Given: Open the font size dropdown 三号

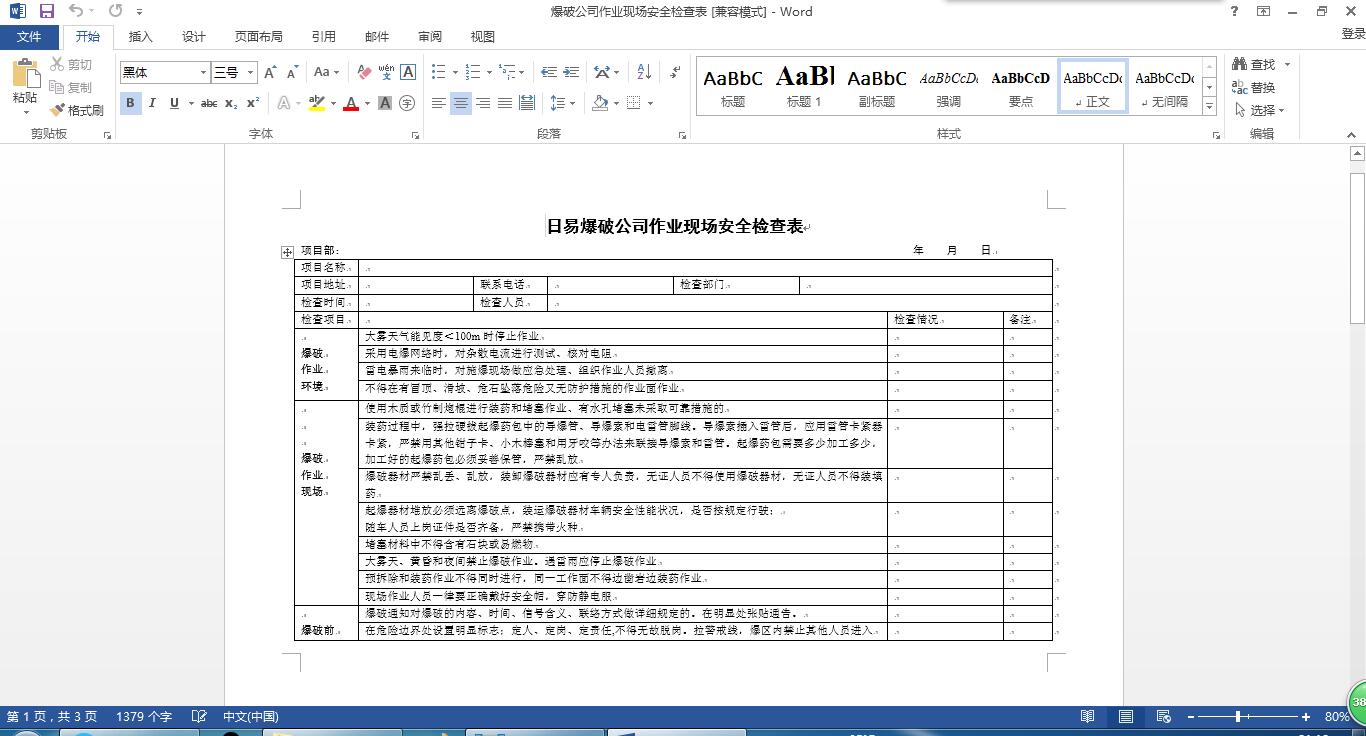Looking at the screenshot, I should [x=251, y=72].
